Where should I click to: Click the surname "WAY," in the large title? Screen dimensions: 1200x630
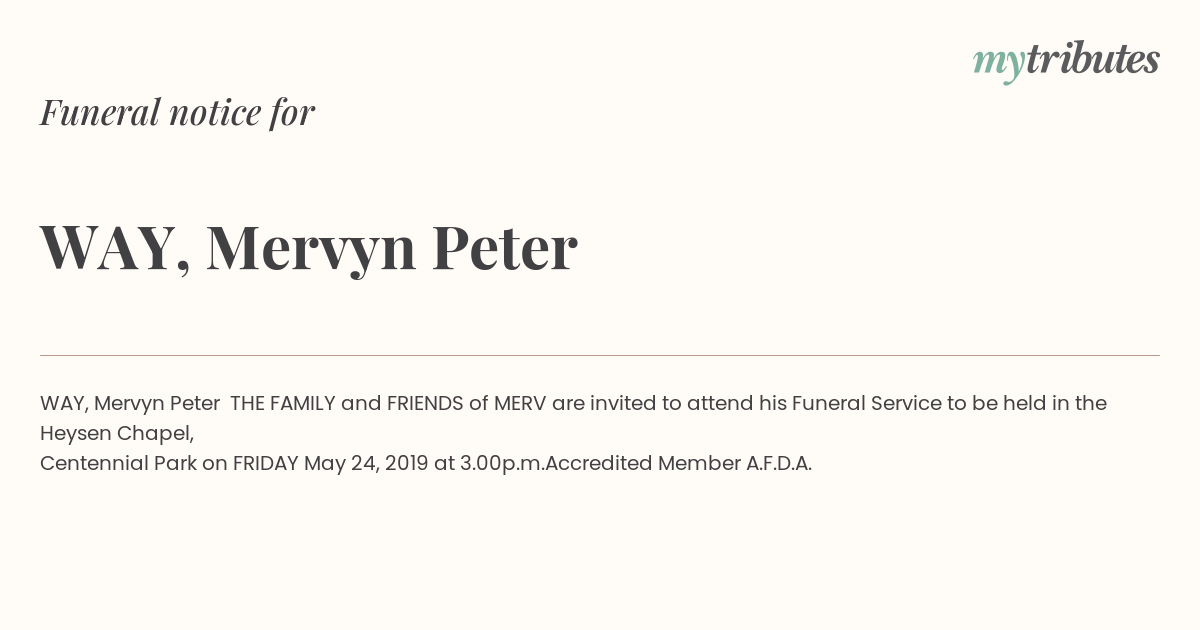coord(115,248)
